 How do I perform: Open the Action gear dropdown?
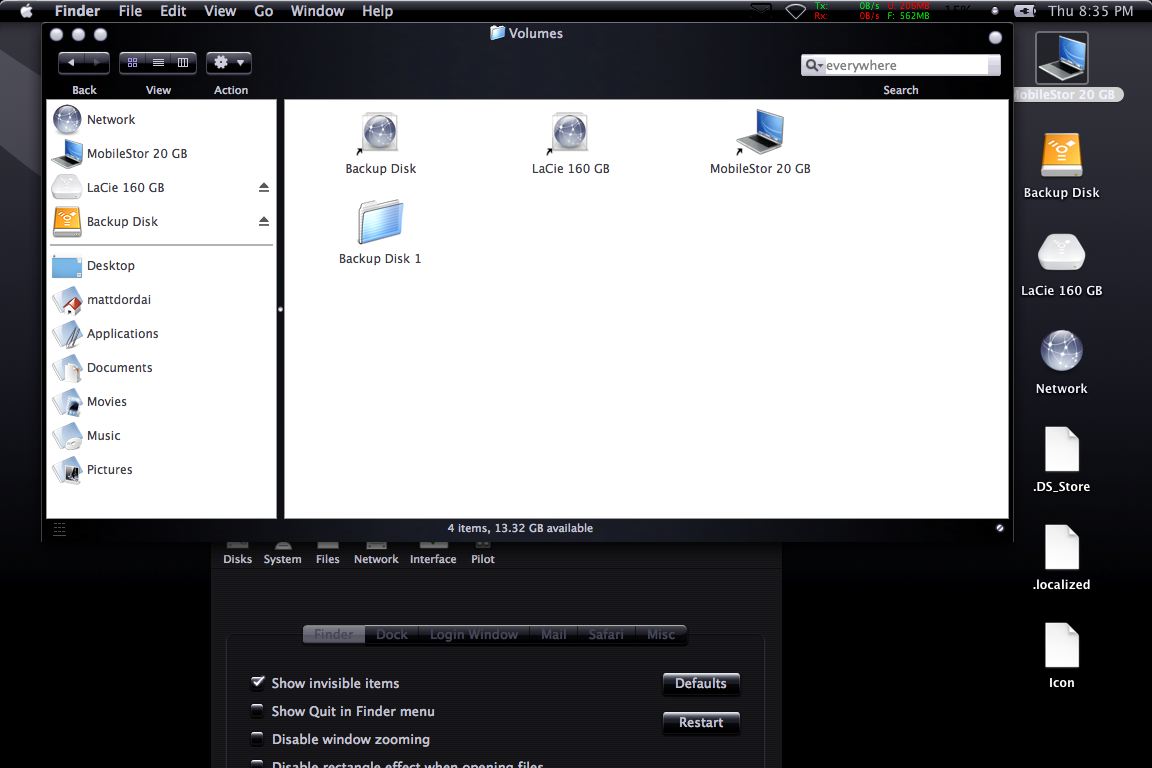click(x=228, y=63)
